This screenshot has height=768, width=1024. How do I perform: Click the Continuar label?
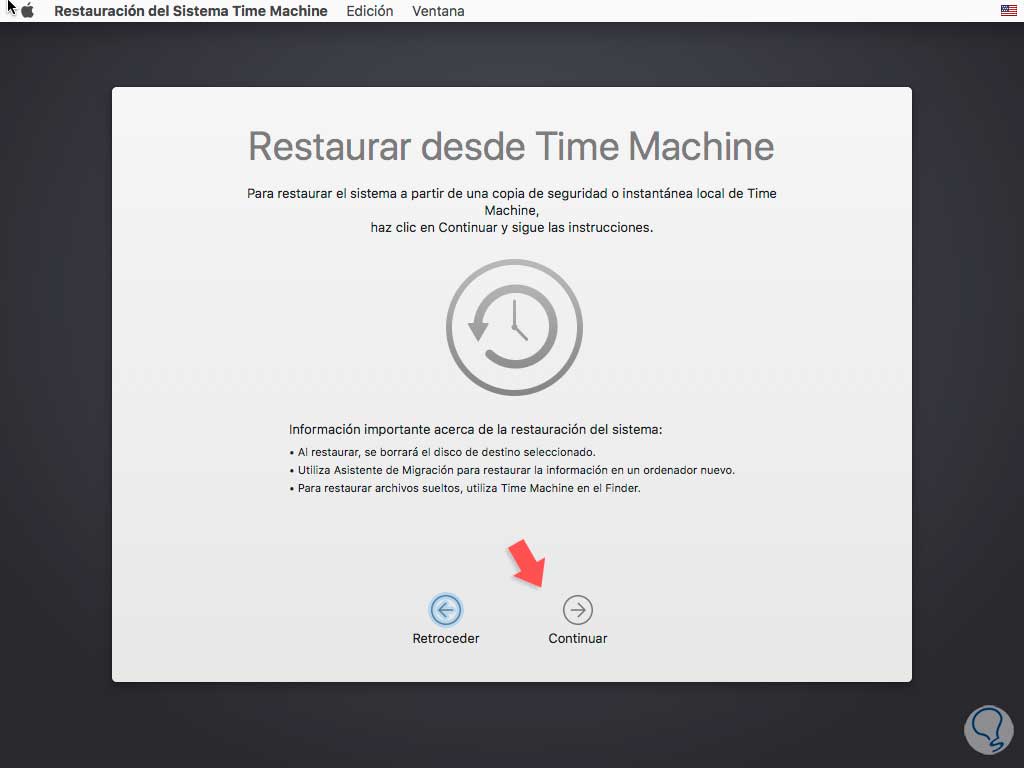(578, 639)
